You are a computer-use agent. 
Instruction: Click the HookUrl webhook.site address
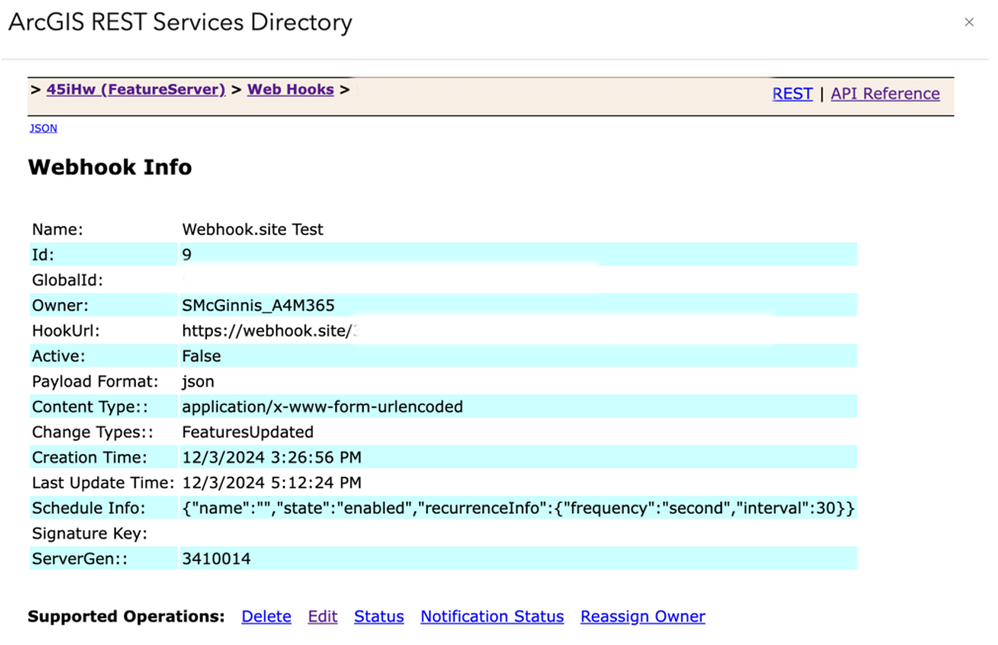click(267, 330)
